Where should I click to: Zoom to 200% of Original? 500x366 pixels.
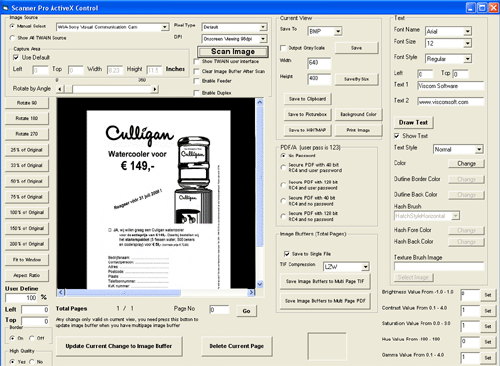coord(27,244)
